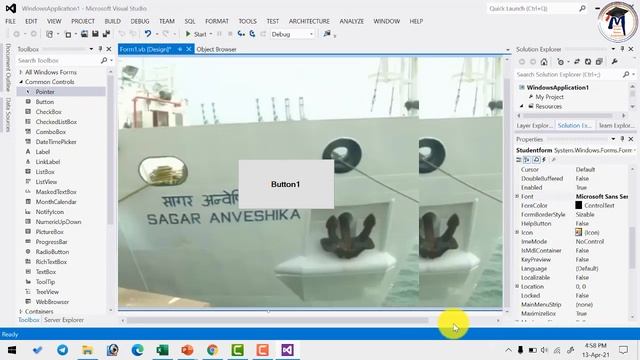Open the Data Sources side tab
Image resolution: width=640 pixels, height=360 pixels.
click(x=8, y=114)
